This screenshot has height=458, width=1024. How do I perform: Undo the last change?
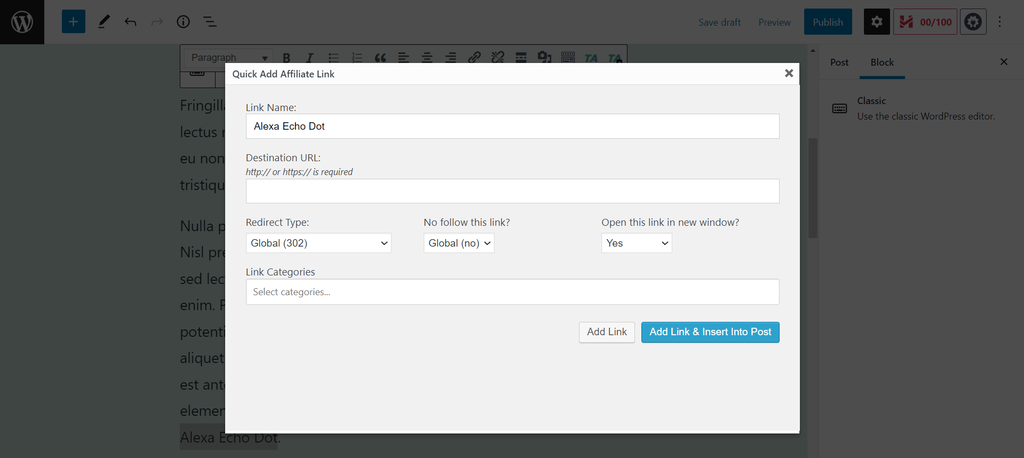[x=130, y=21]
